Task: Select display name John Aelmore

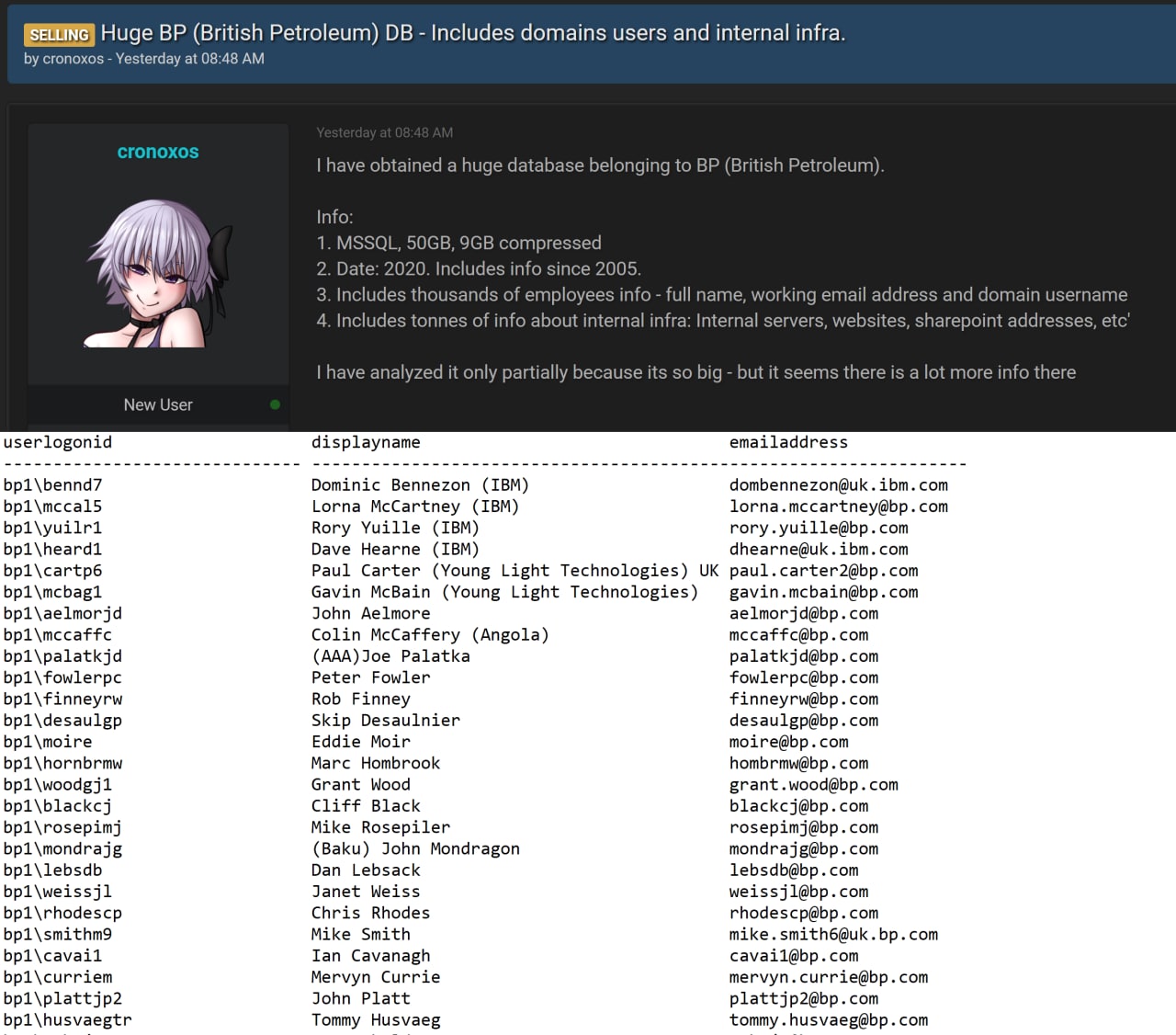Action: point(370,613)
